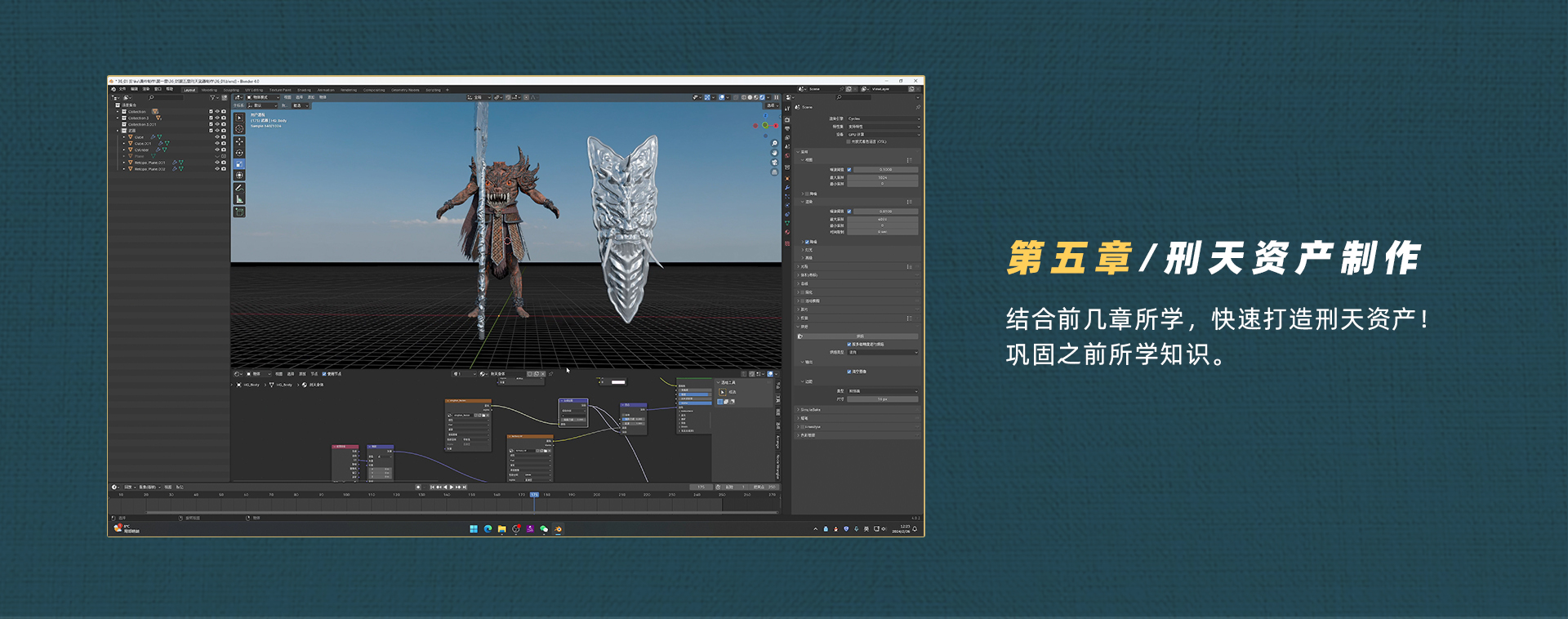The width and height of the screenshot is (1568, 619).
Task: Switch viewport to rendered shading
Action: [x=762, y=97]
